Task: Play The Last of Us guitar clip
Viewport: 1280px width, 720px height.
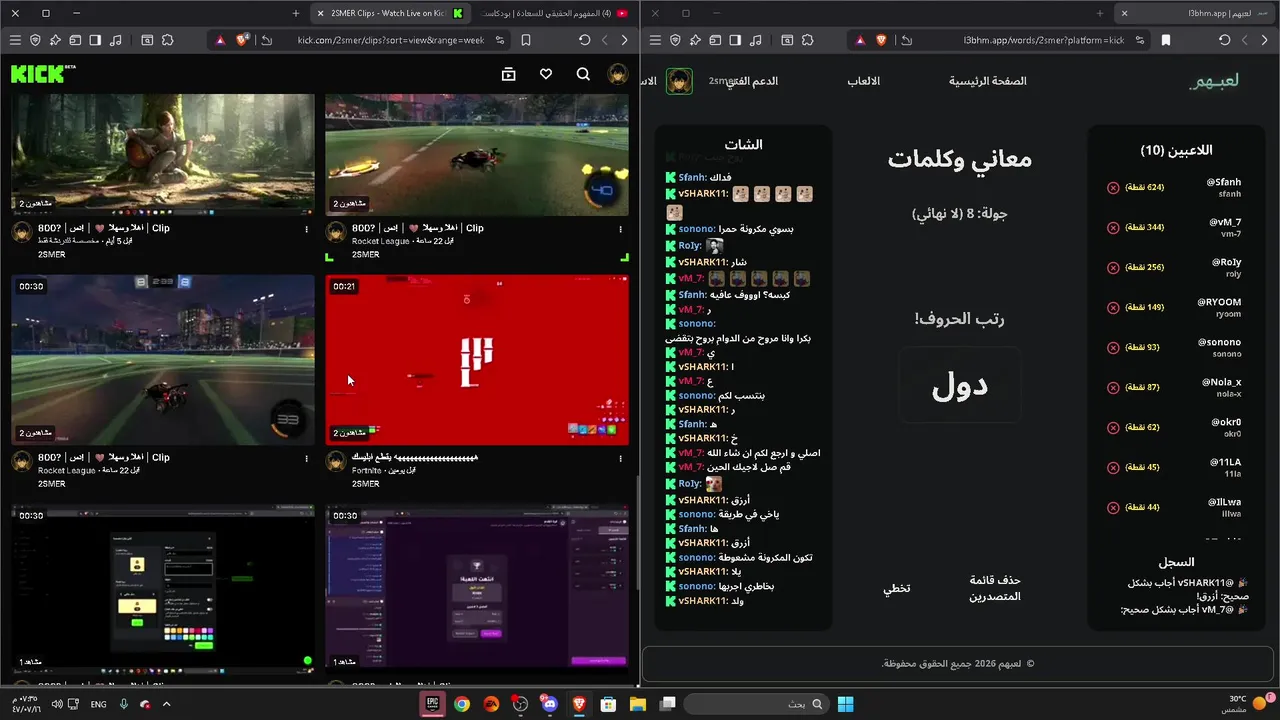Action: click(163, 155)
